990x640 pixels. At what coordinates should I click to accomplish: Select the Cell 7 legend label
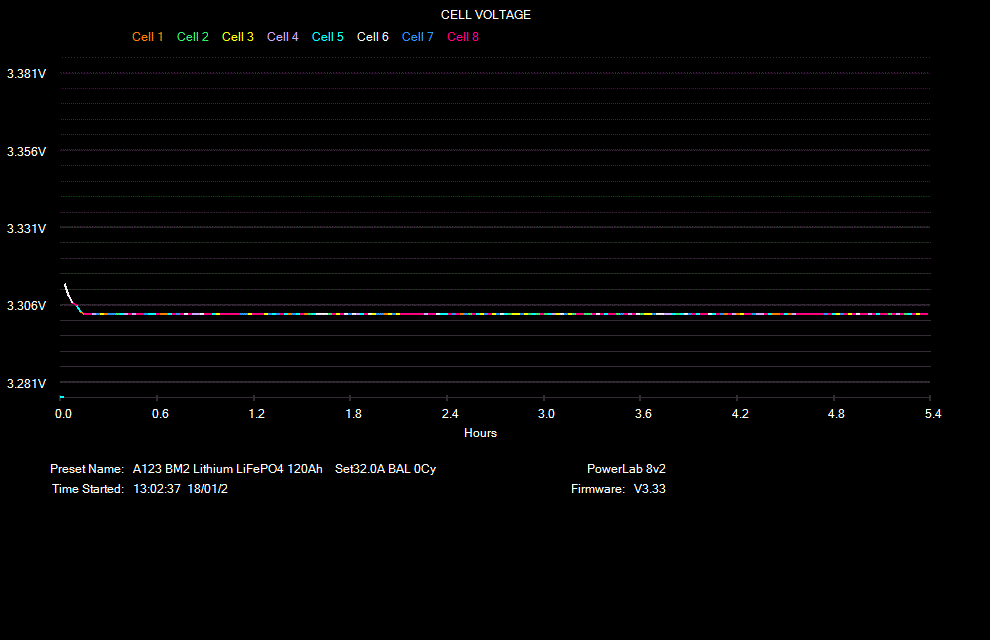pyautogui.click(x=417, y=36)
